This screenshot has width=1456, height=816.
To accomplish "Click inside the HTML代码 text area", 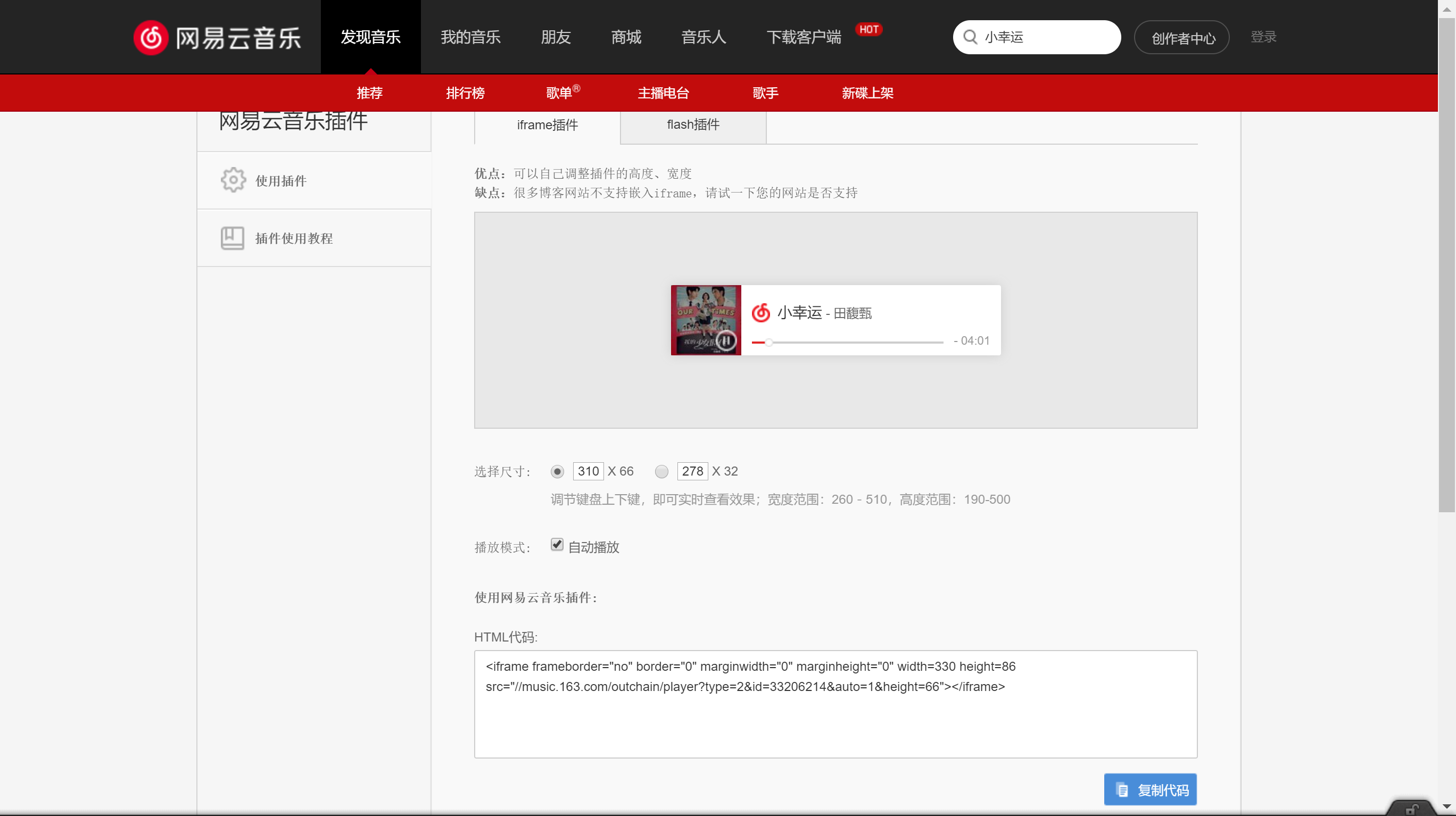I will (x=835, y=704).
